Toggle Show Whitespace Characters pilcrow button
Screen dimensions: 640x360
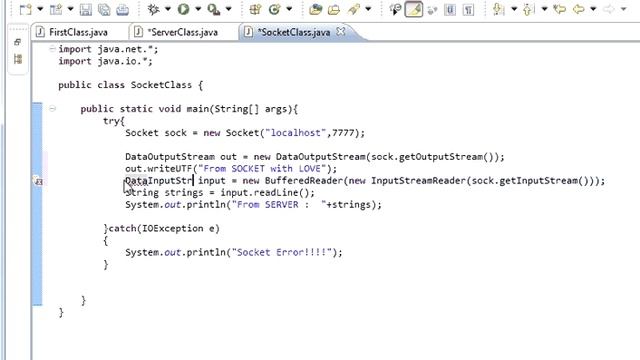[x=469, y=9]
